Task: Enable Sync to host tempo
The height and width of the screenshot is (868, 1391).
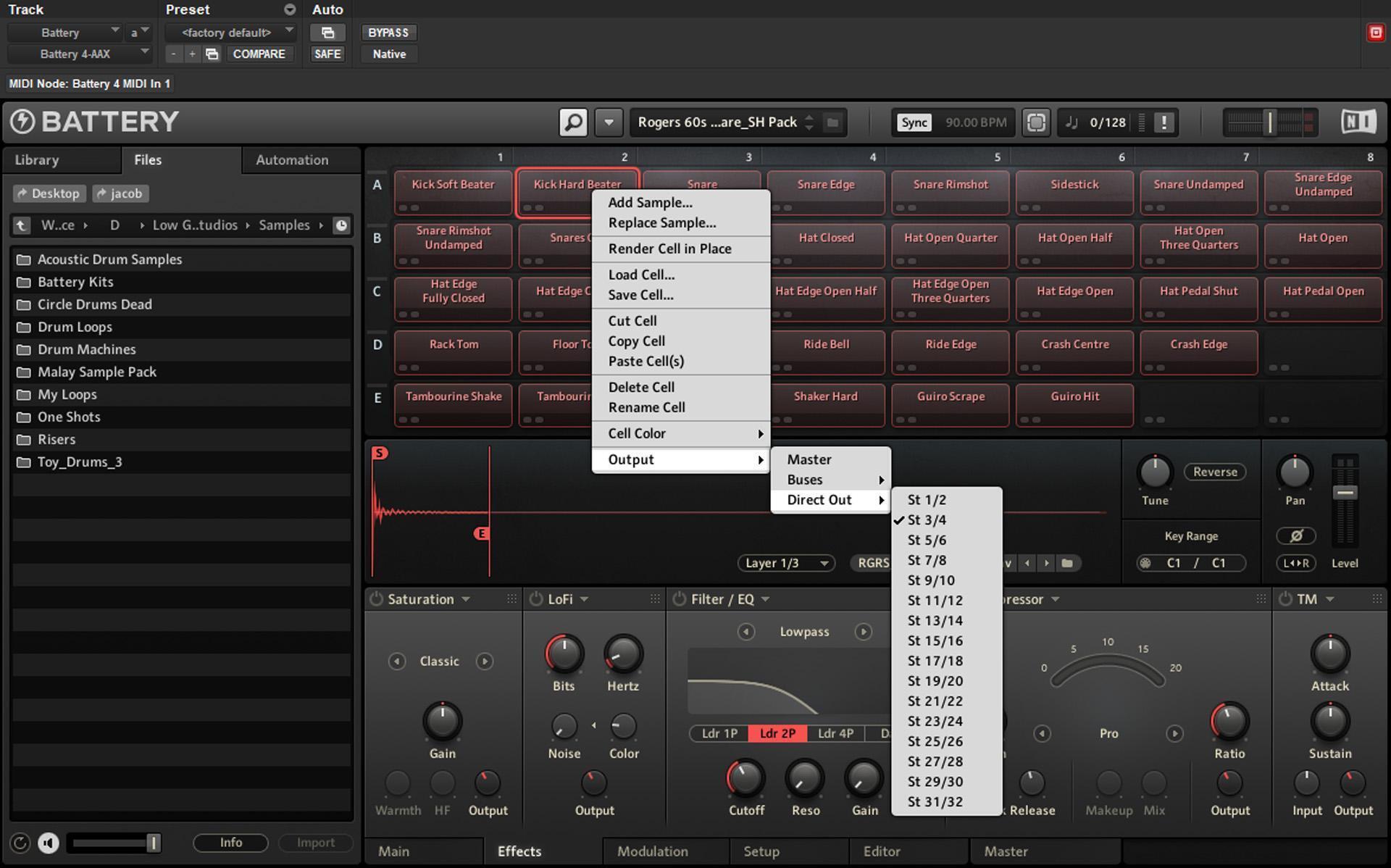Action: coord(914,122)
